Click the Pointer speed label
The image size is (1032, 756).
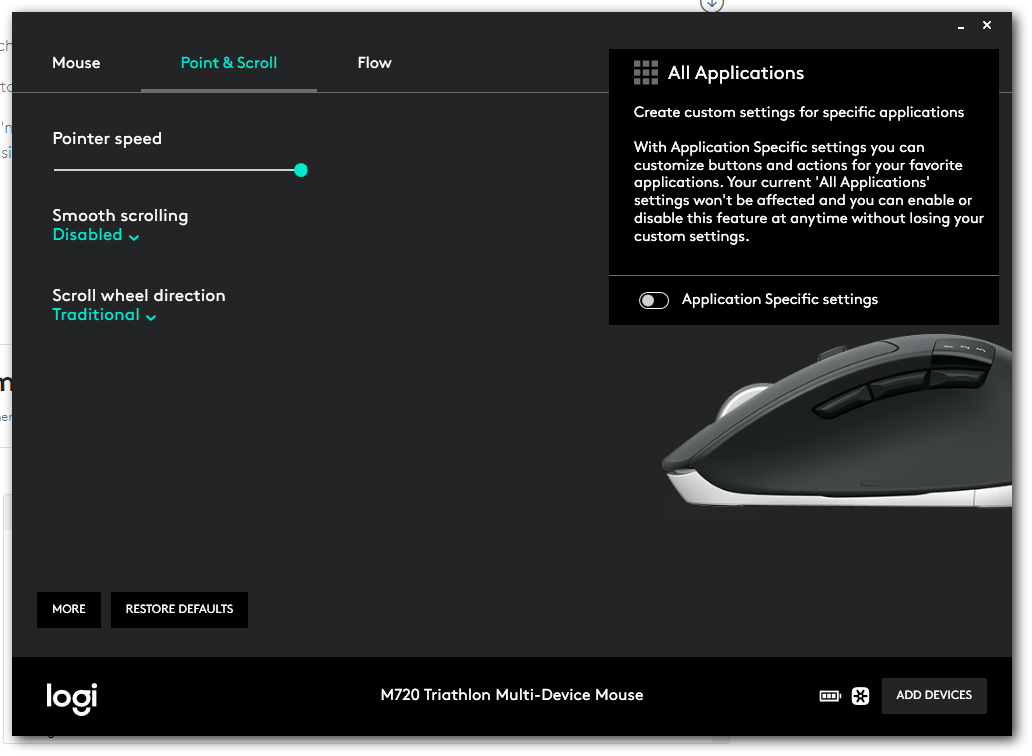tap(107, 139)
